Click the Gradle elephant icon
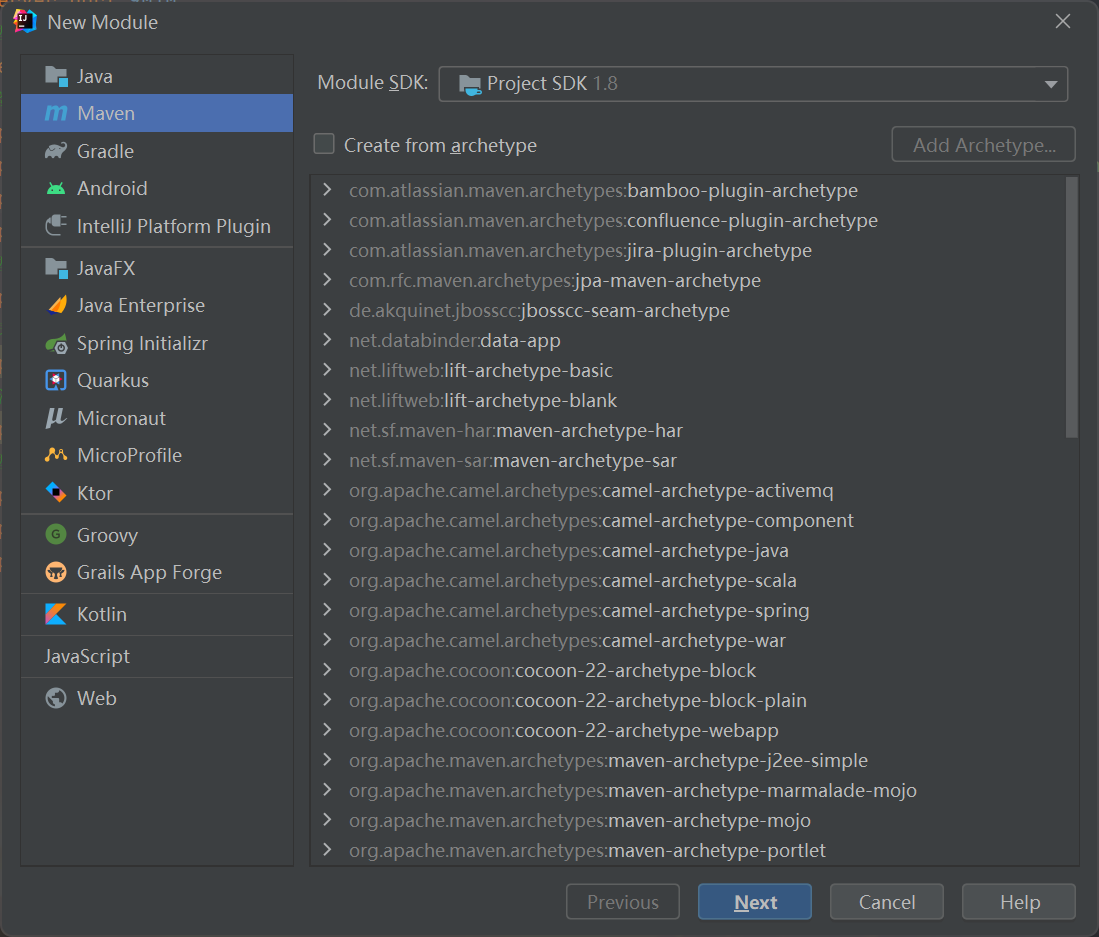Image resolution: width=1099 pixels, height=937 pixels. (x=56, y=151)
